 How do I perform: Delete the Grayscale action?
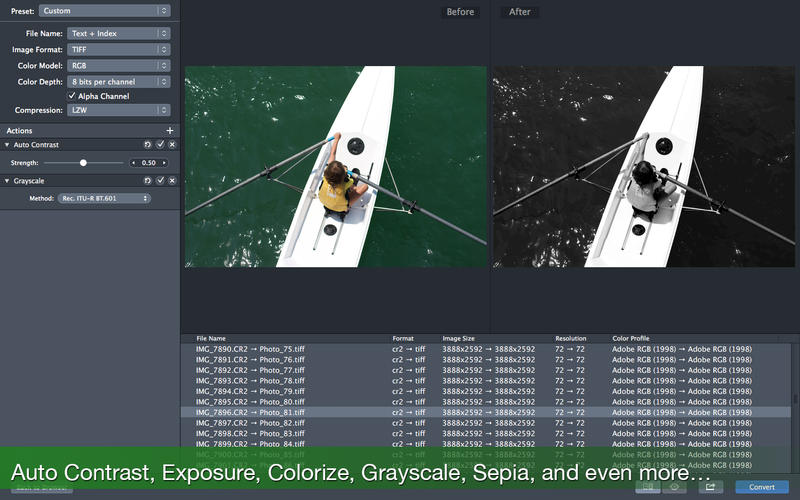(x=172, y=181)
